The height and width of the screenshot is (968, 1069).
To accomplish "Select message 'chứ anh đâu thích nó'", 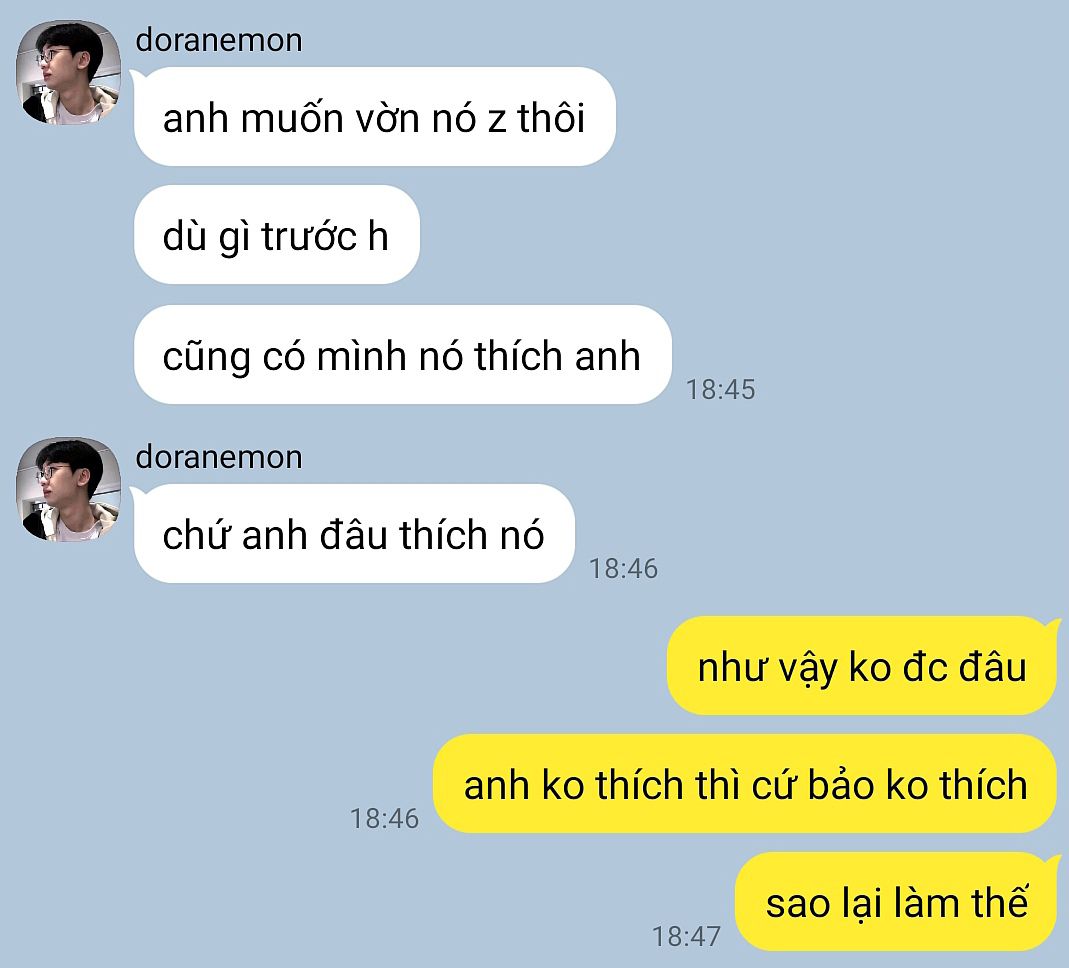I will click(x=354, y=534).
